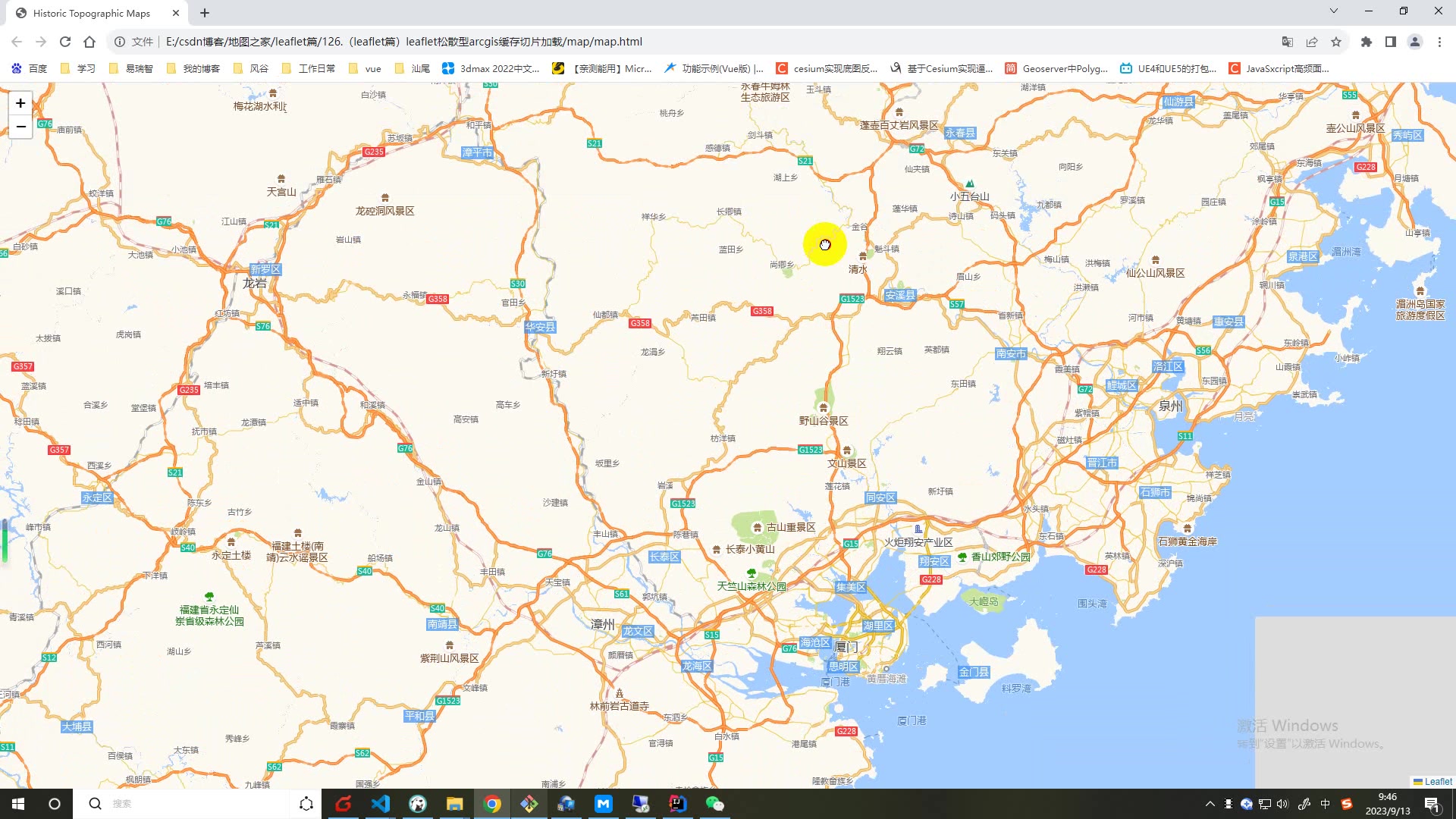Open browser extensions puzzle icon
Viewport: 1456px width, 819px height.
[1366, 42]
